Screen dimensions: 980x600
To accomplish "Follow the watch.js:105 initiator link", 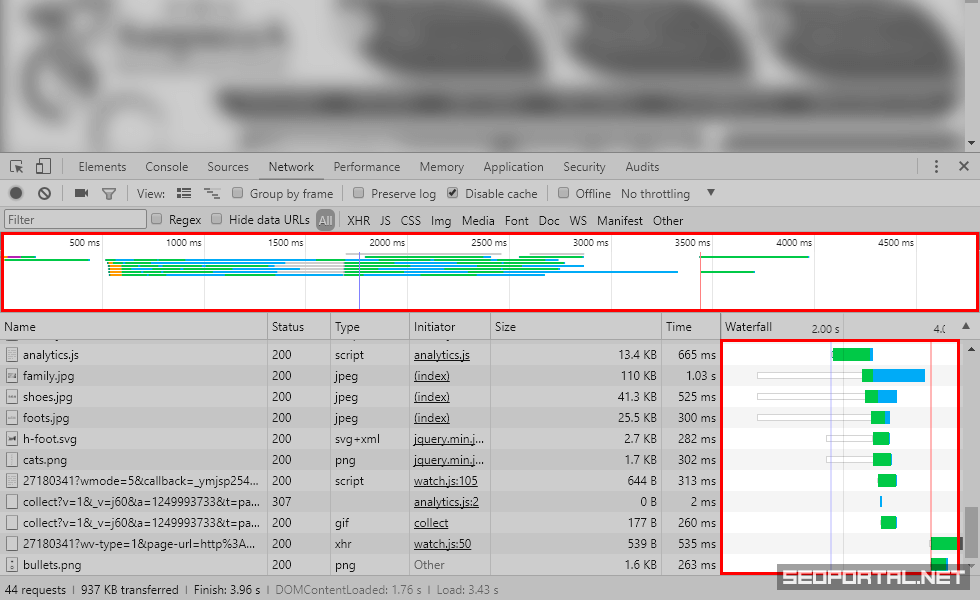I will pos(445,481).
